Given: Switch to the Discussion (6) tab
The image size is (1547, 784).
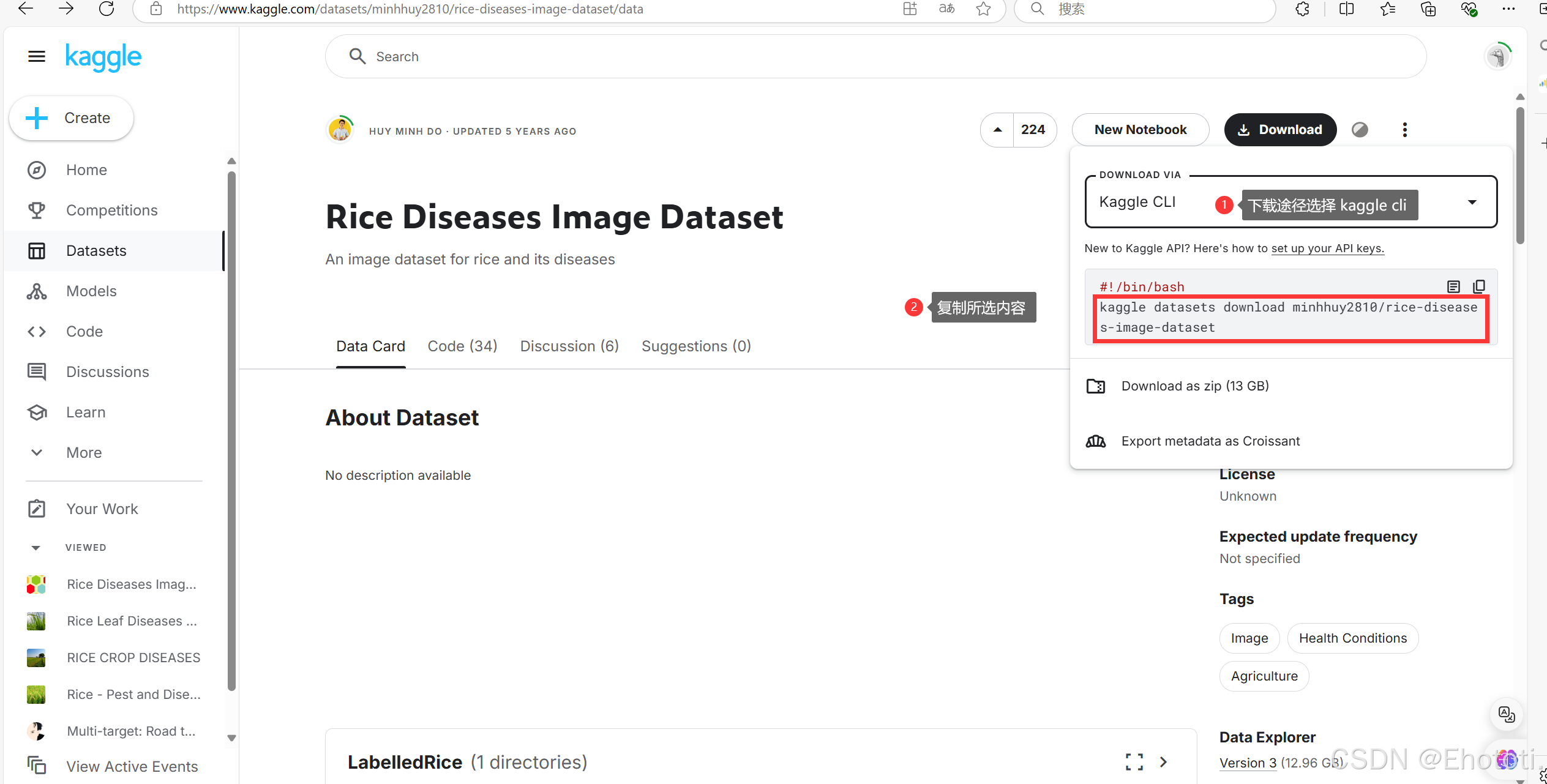Looking at the screenshot, I should 569,346.
